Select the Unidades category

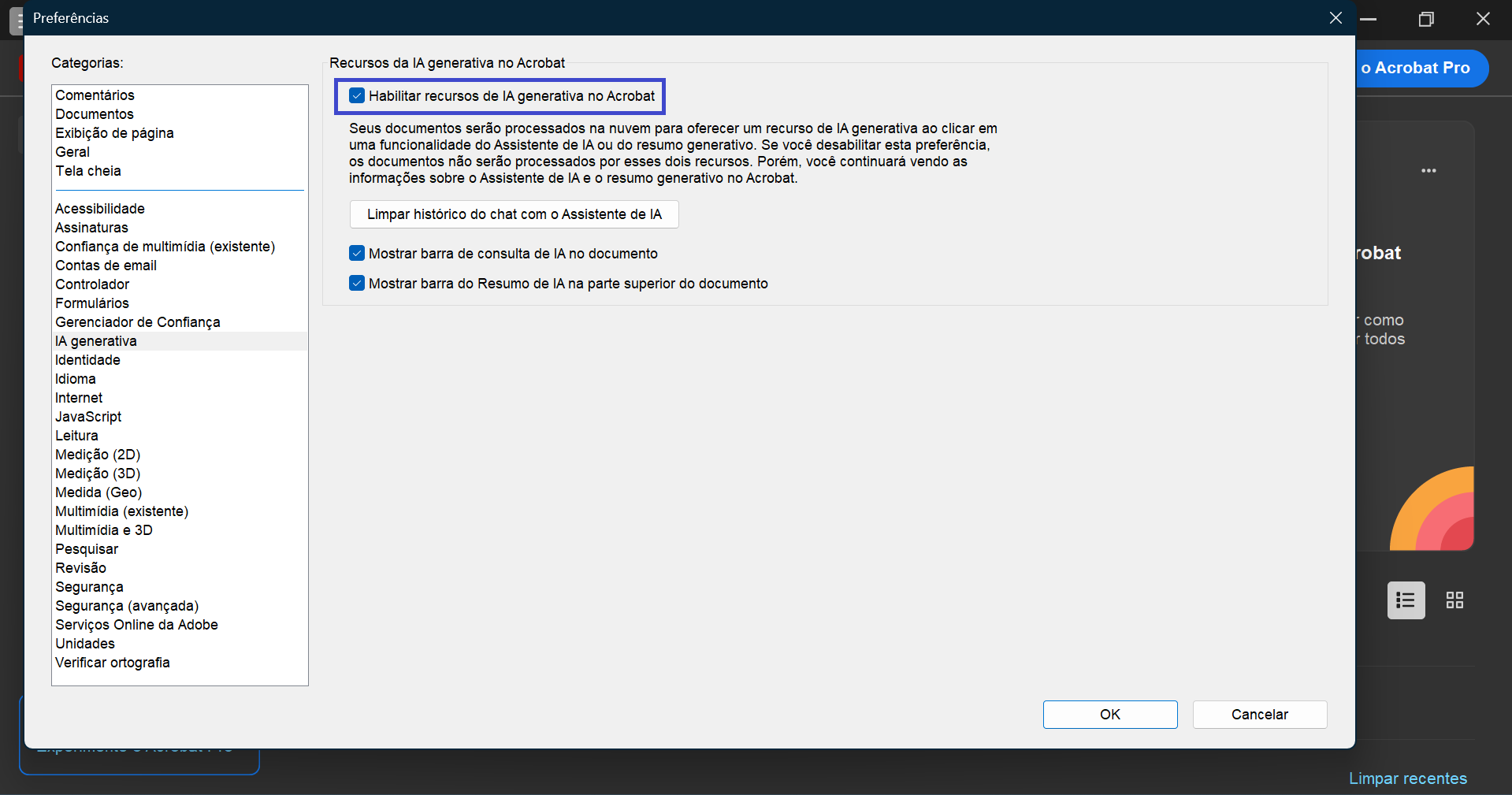(180, 644)
